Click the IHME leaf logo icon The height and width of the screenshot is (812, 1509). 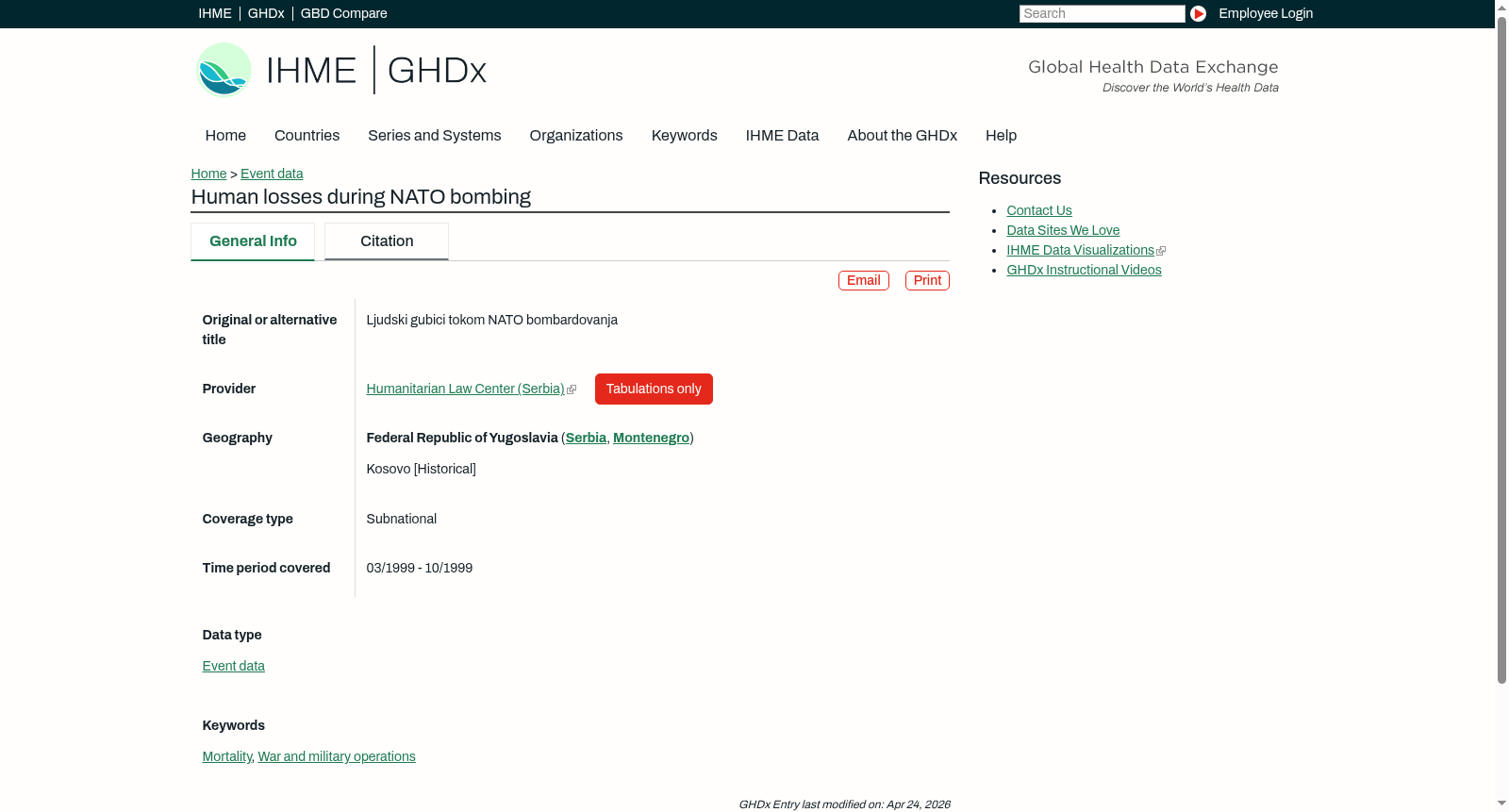pyautogui.click(x=224, y=70)
